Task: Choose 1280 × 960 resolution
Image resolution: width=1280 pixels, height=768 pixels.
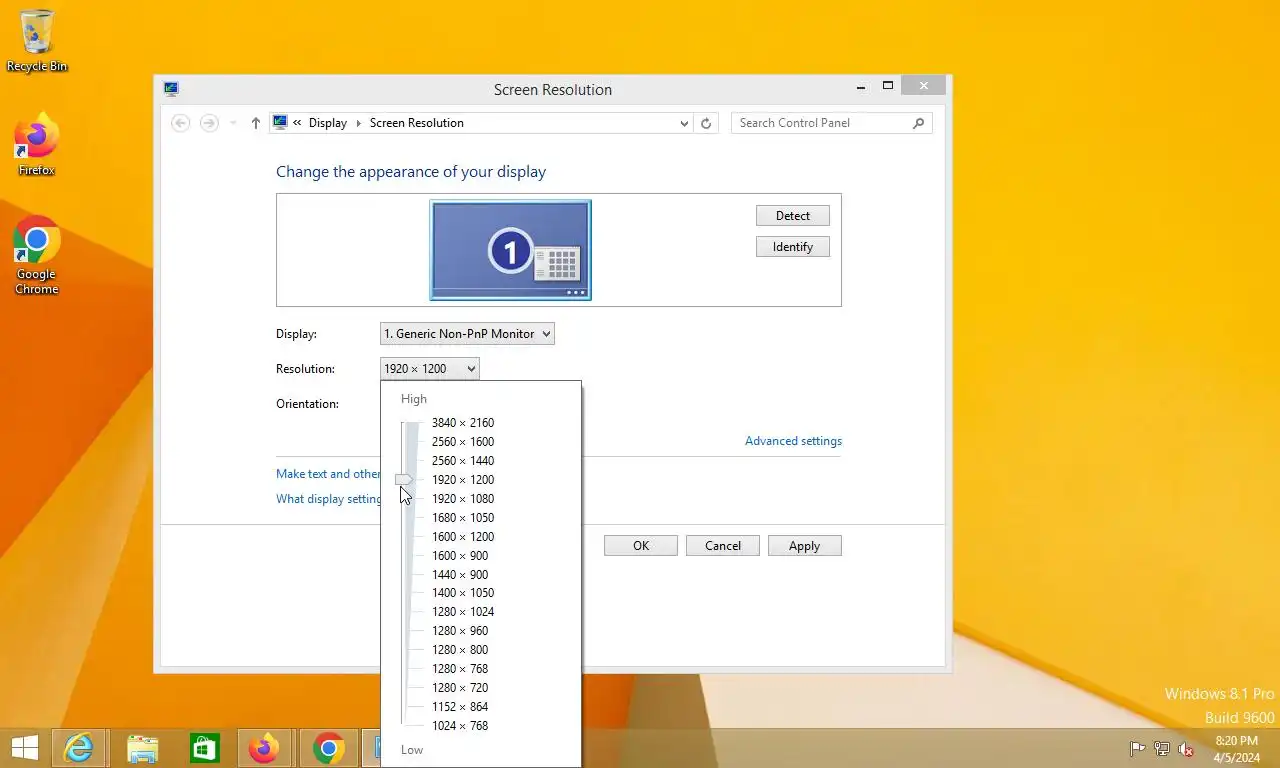Action: [x=460, y=631]
